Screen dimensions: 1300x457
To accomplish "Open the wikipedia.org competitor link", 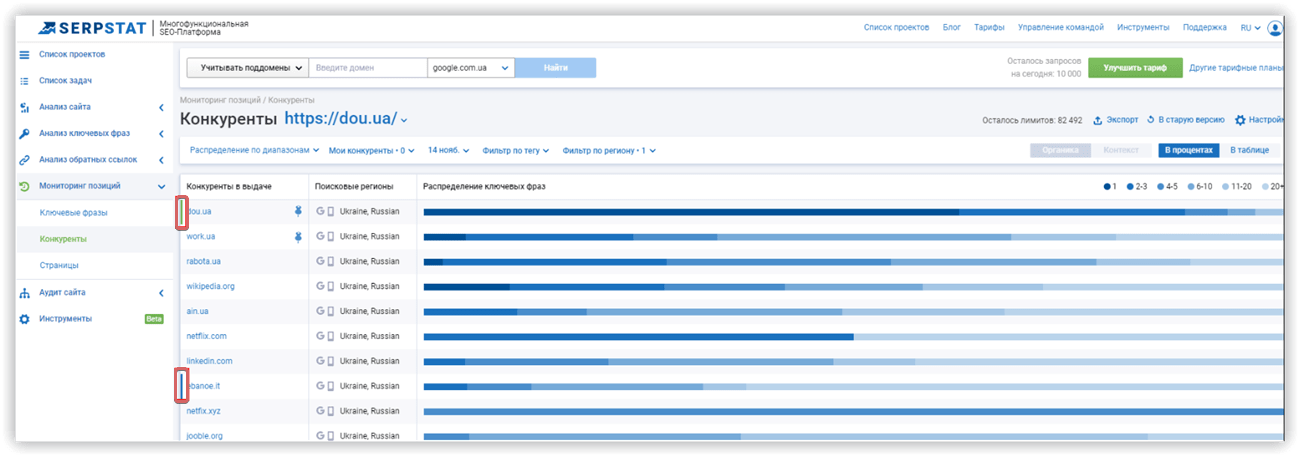I will pyautogui.click(x=210, y=286).
